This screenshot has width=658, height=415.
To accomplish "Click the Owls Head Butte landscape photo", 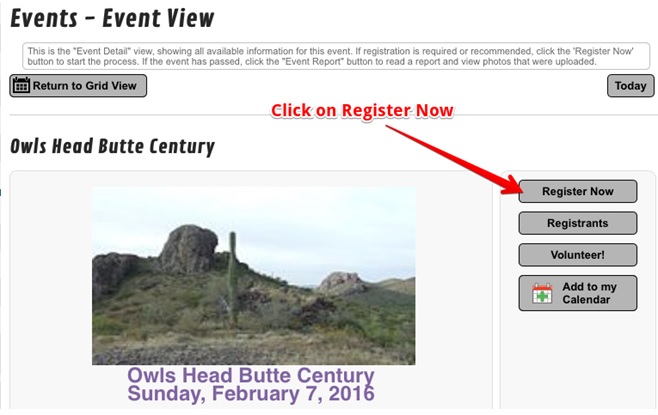I will click(x=253, y=275).
